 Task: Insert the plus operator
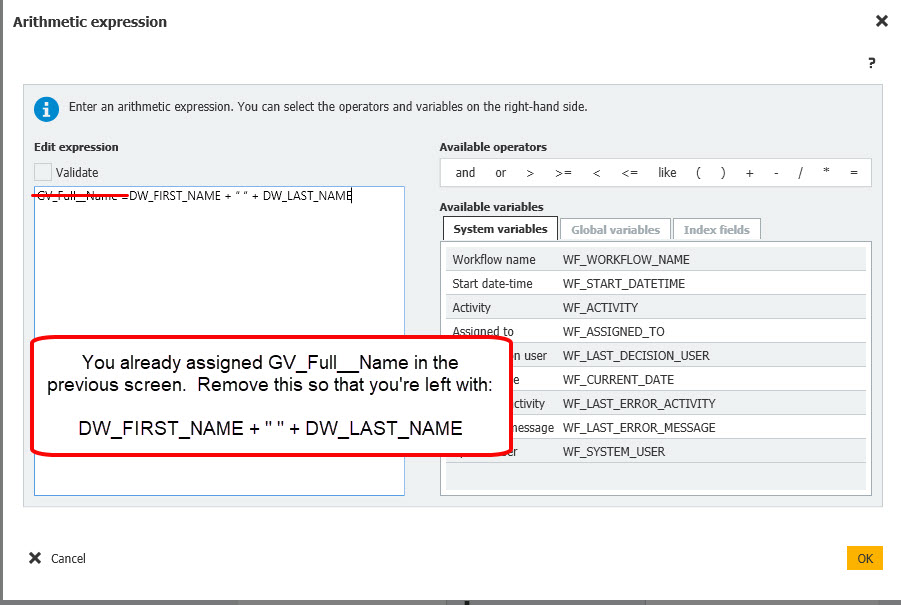pos(750,173)
